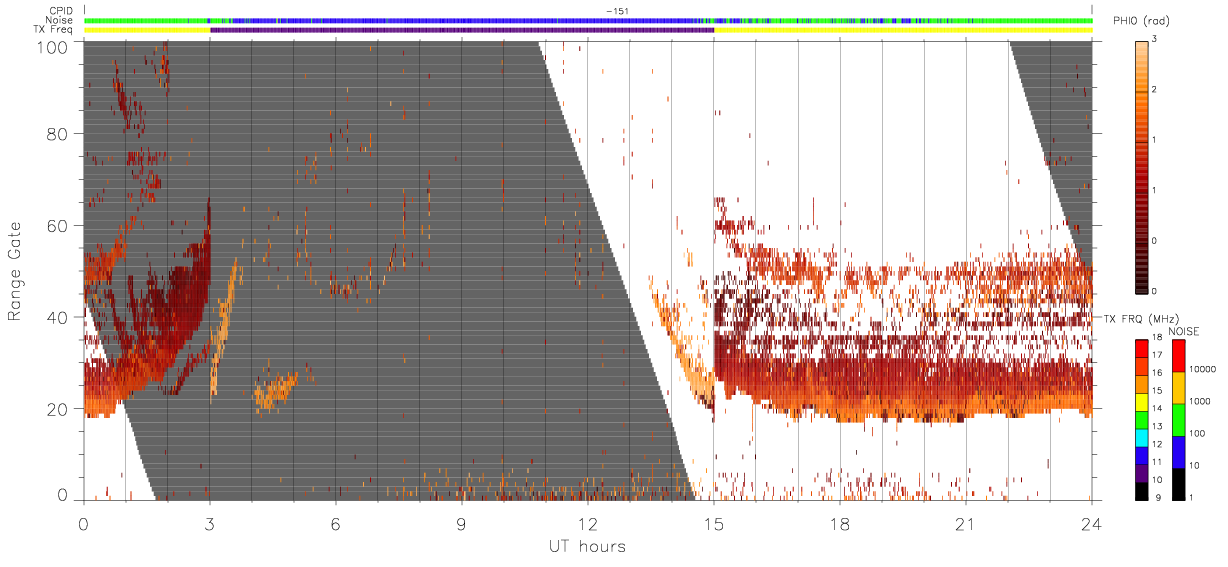Click TX Freq bar yellow segment after 15 UT
The image size is (1228, 567).
pos(903,30)
